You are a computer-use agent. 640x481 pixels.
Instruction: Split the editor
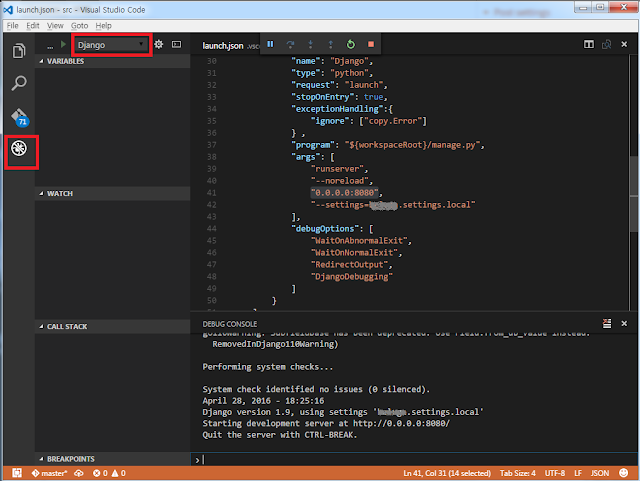589,44
